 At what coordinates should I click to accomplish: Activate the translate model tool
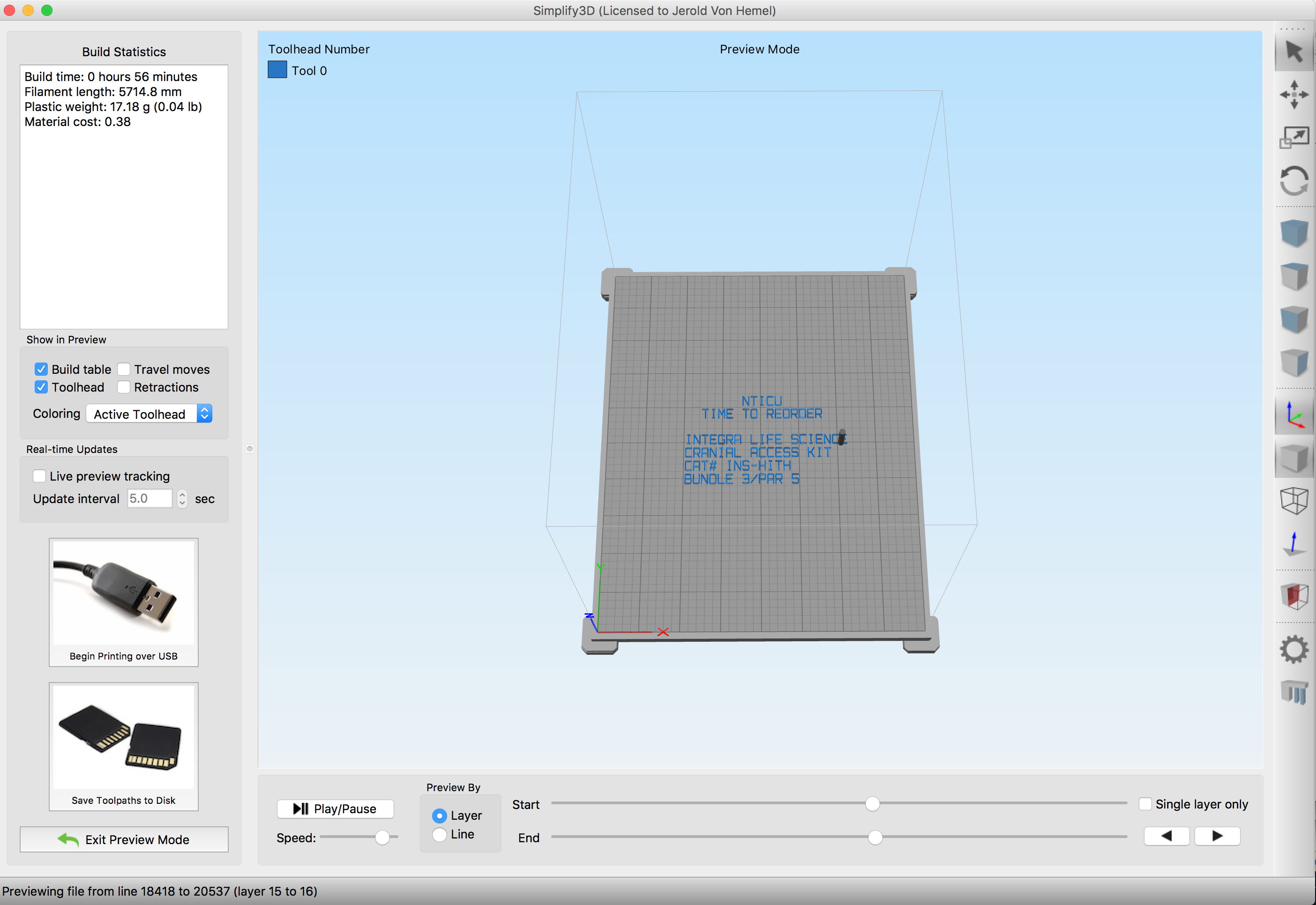point(1294,94)
